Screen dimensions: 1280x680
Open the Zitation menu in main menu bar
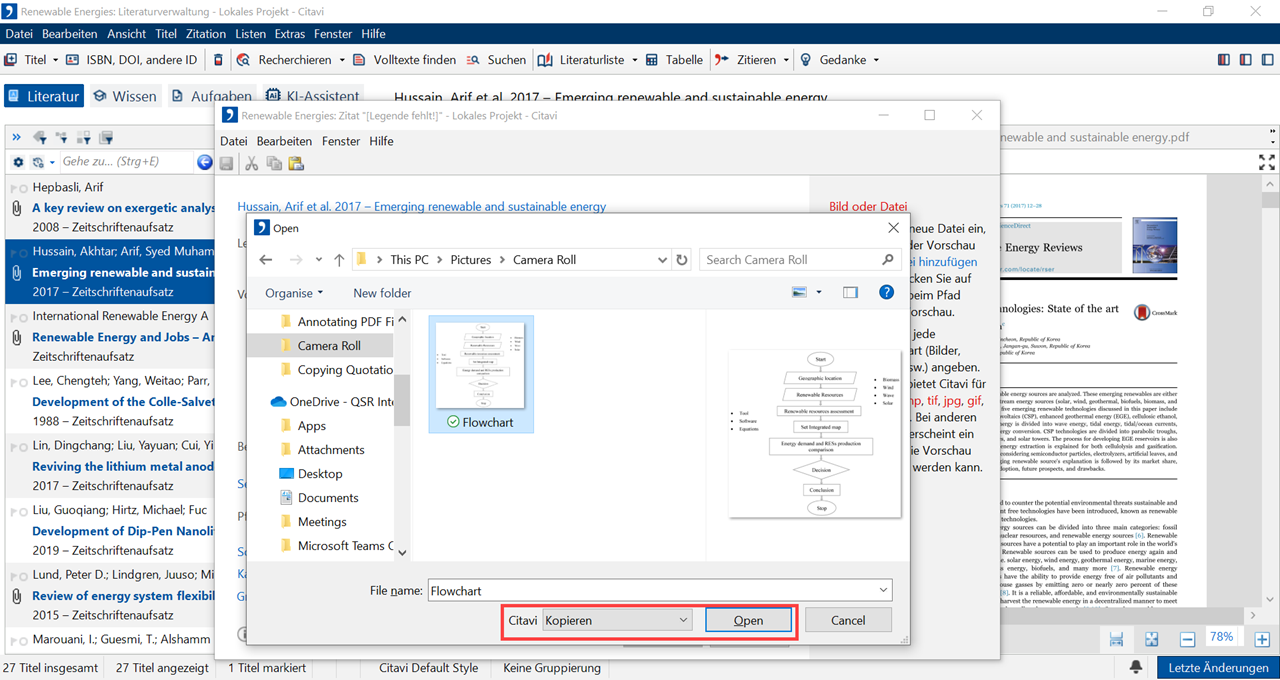click(206, 34)
